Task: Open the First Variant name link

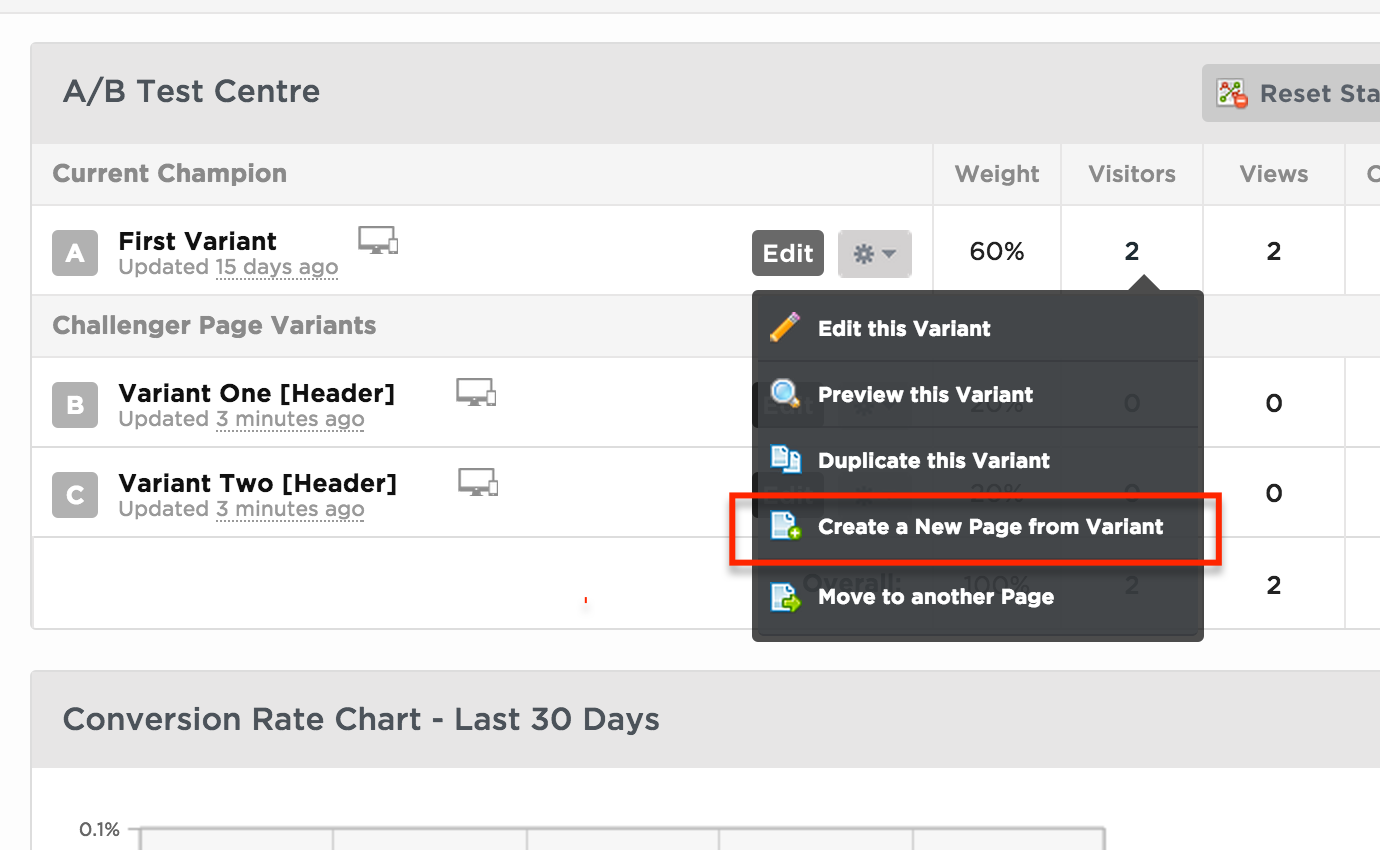Action: [x=198, y=241]
